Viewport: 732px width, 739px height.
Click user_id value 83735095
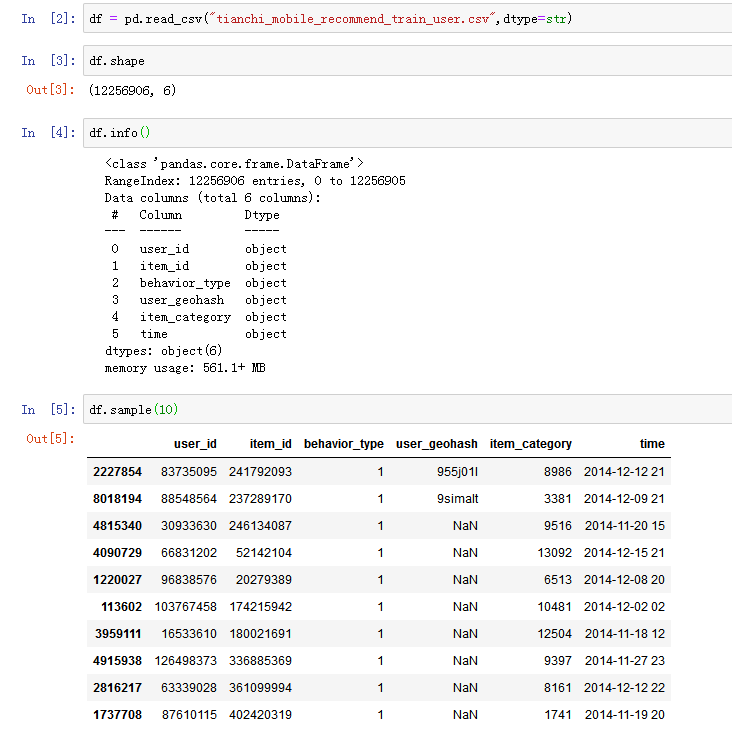(189, 472)
